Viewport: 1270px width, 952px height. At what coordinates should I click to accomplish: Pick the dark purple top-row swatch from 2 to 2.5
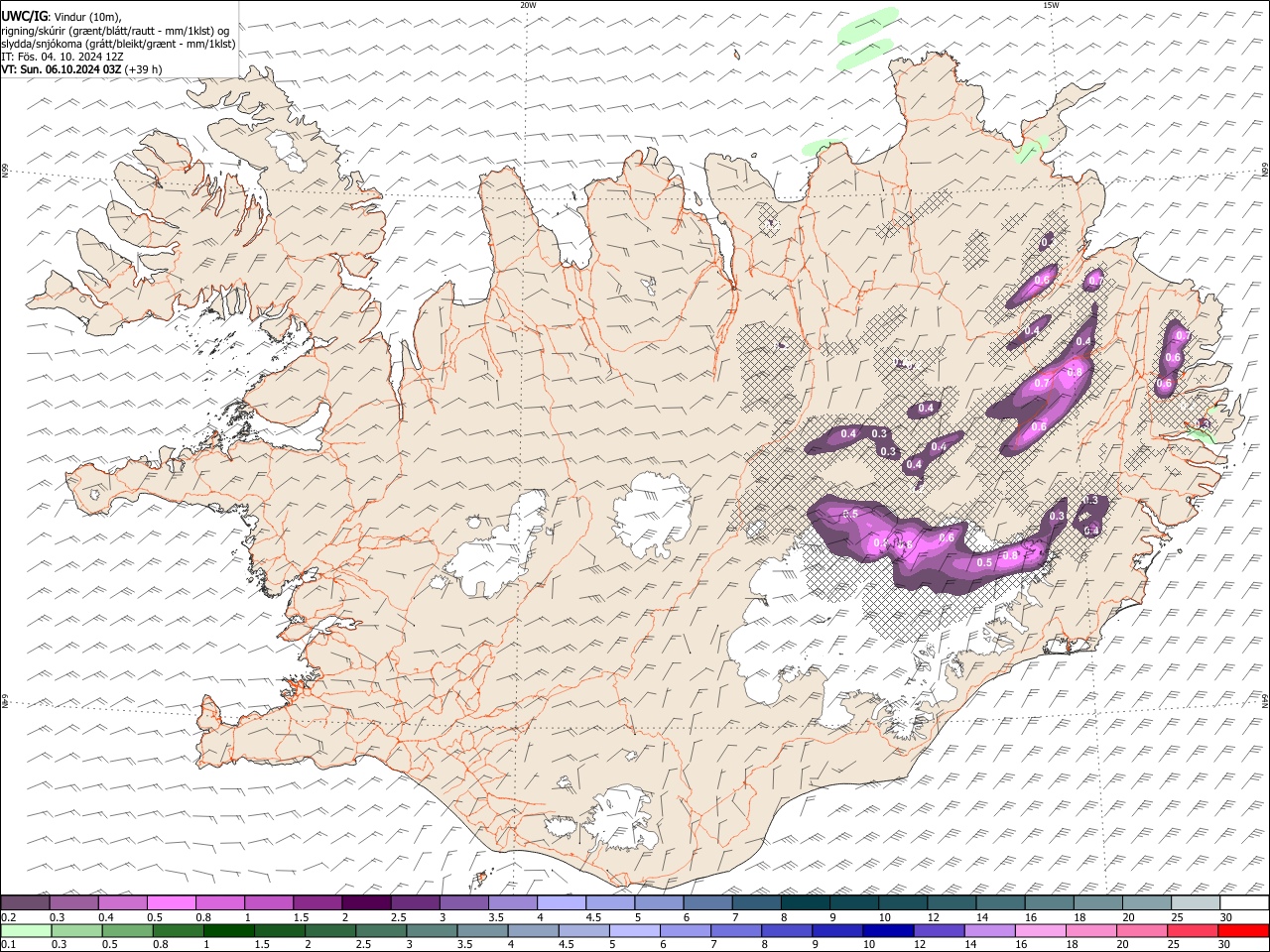366,903
